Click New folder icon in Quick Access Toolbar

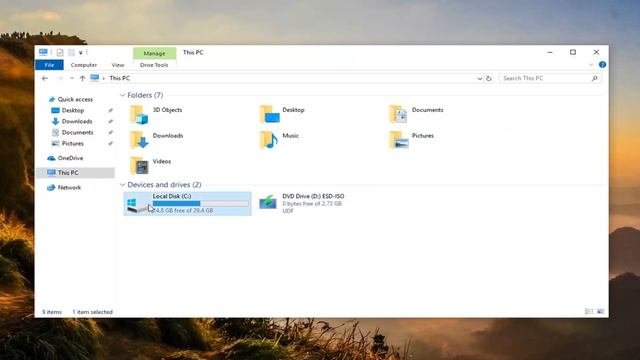pyautogui.click(x=71, y=52)
